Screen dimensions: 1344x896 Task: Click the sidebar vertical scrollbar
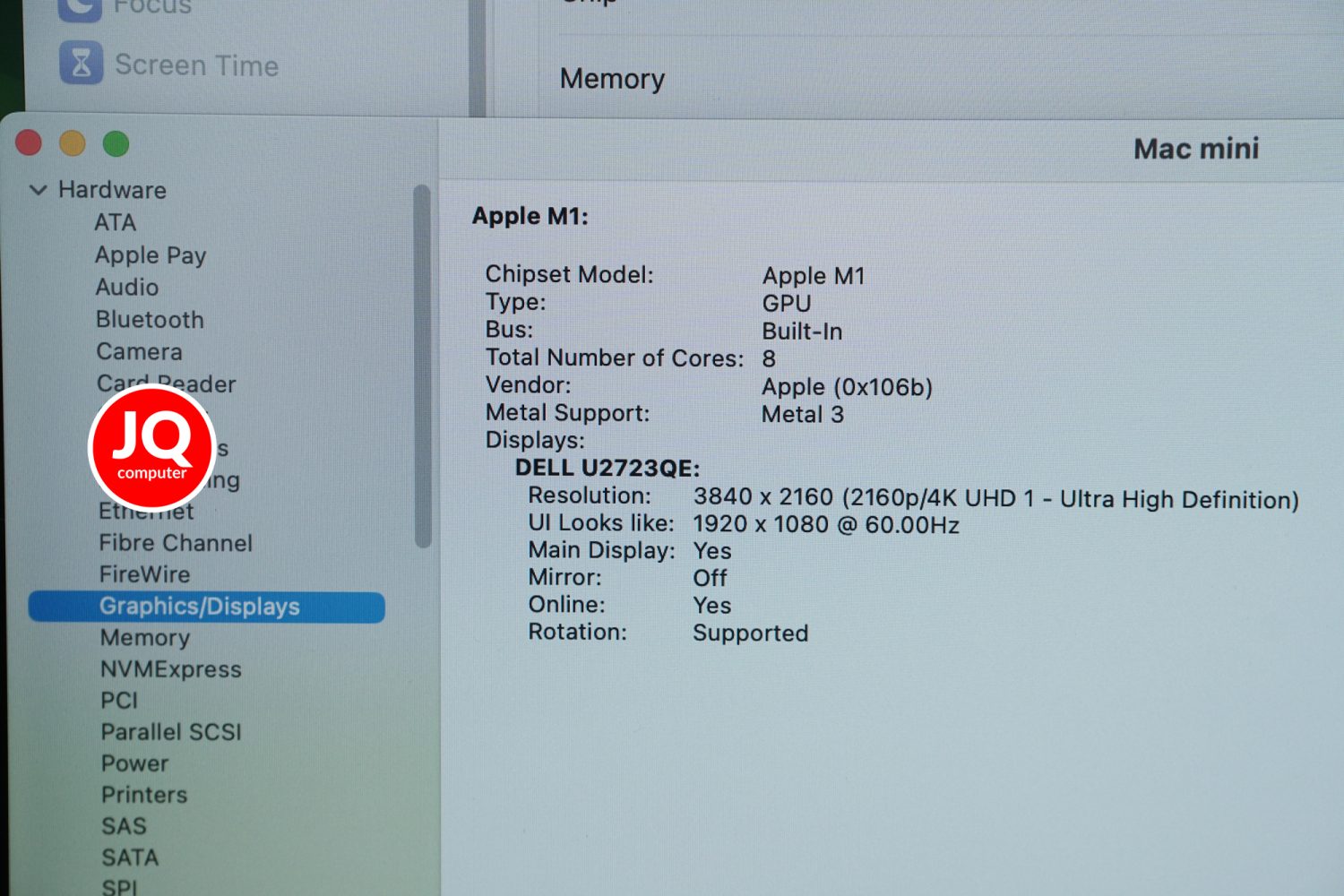tap(423, 366)
